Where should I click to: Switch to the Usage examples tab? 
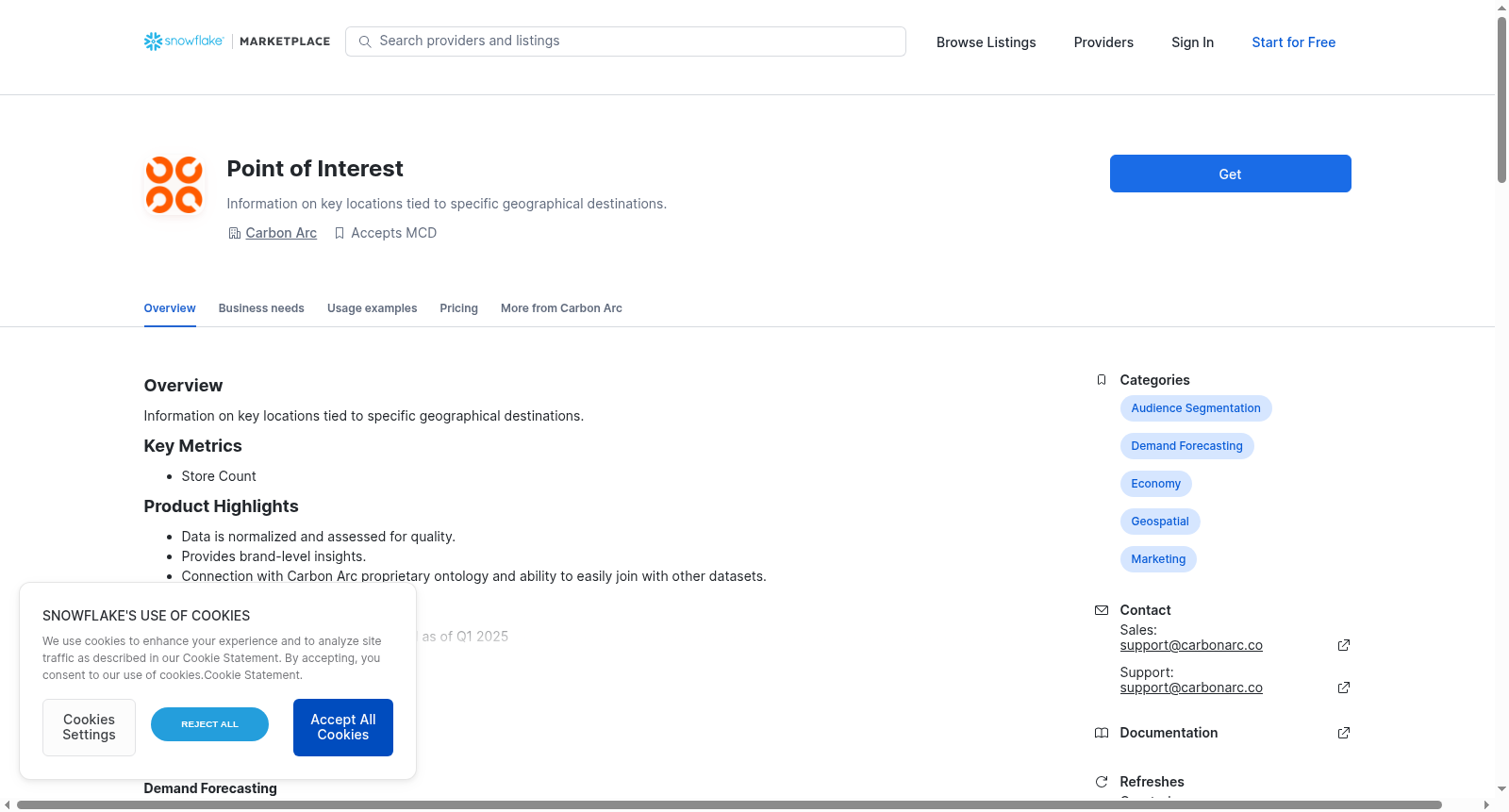tap(372, 308)
